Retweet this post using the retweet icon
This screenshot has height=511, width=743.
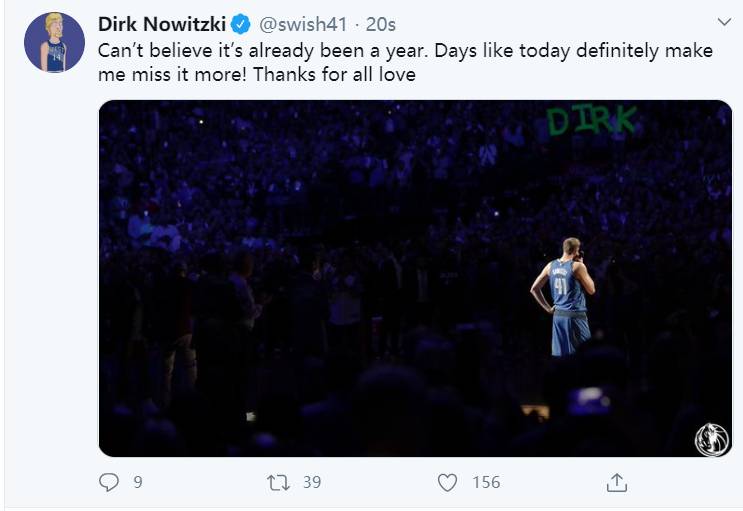click(279, 482)
